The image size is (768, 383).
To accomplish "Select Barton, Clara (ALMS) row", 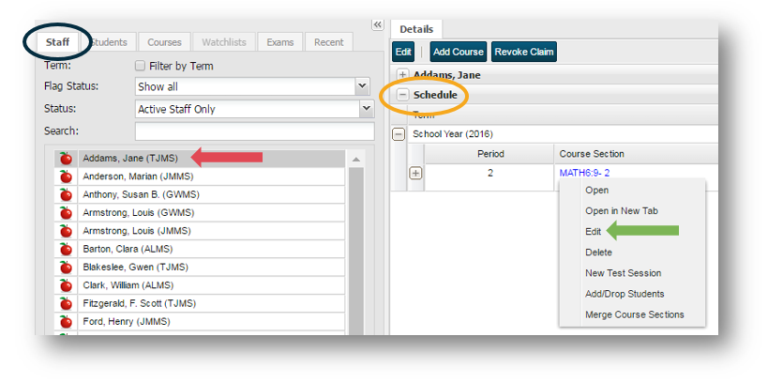I will [211, 249].
